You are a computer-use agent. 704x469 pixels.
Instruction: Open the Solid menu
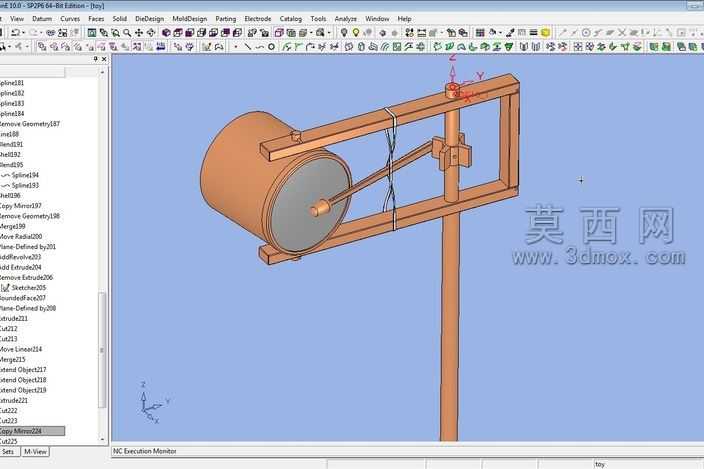click(x=119, y=19)
